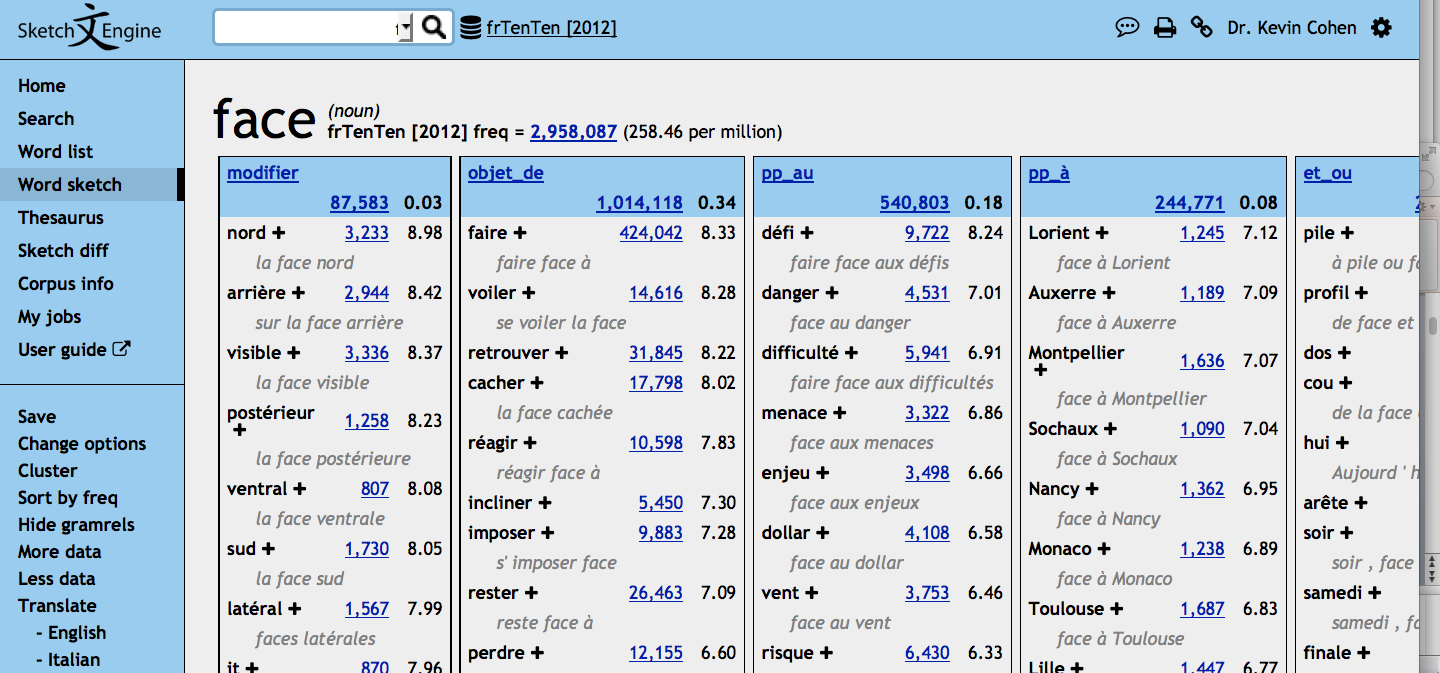Click the external link icon beside User guide
1440x673 pixels.
122,349
